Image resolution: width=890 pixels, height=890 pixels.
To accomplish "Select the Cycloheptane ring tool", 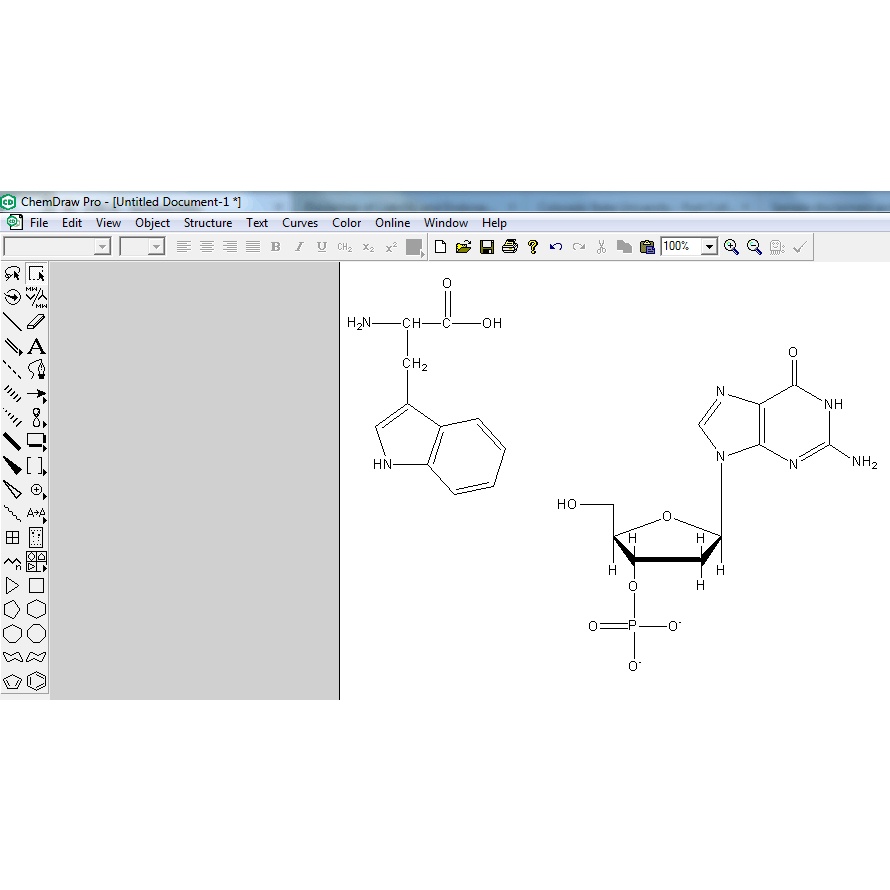I will (x=12, y=633).
